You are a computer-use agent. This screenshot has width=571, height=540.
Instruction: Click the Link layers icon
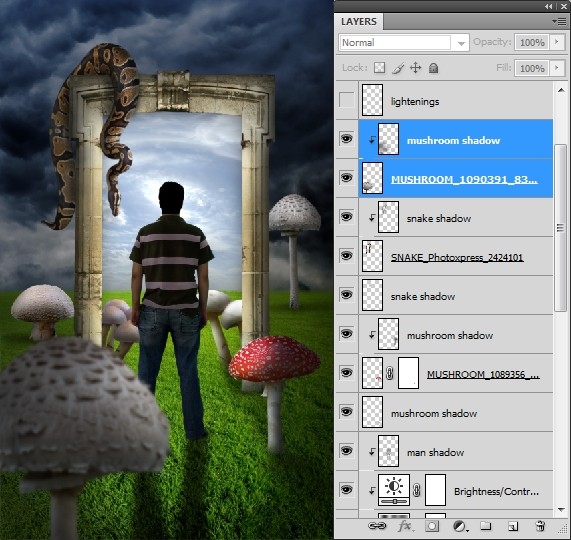point(377,526)
